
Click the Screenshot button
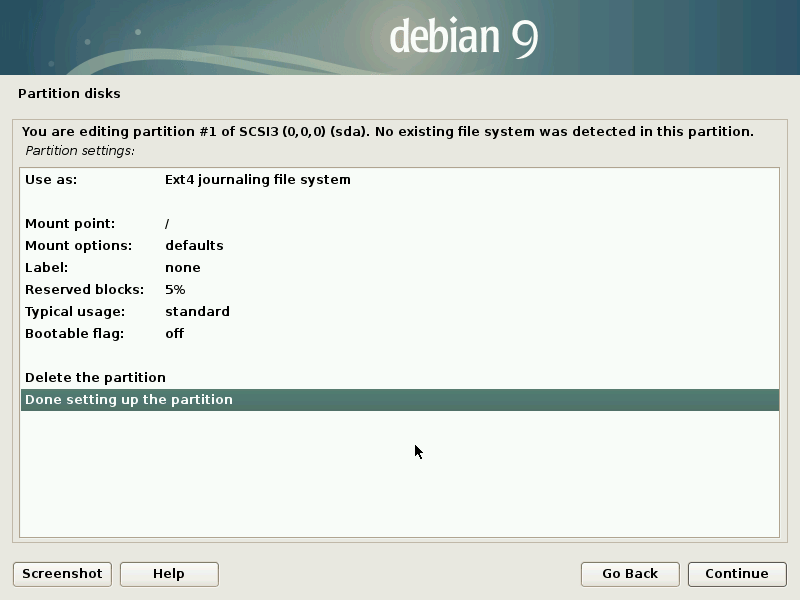coord(62,574)
